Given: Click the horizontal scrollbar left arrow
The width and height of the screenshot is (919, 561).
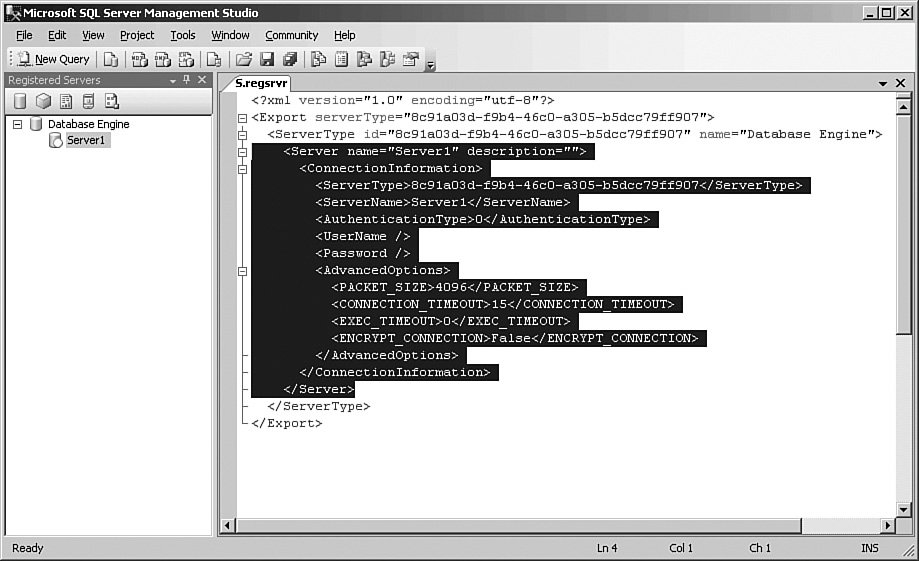Looking at the screenshot, I should click(x=228, y=526).
